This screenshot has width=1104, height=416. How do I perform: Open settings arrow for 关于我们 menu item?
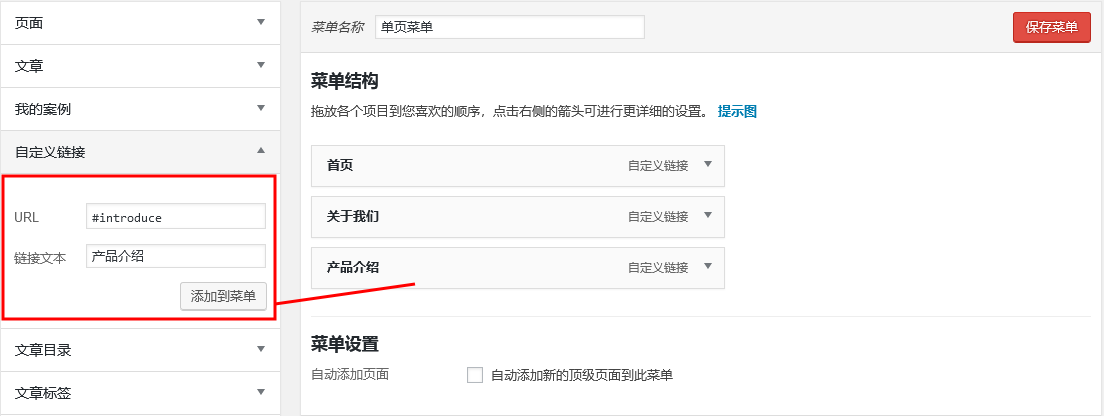coord(707,215)
